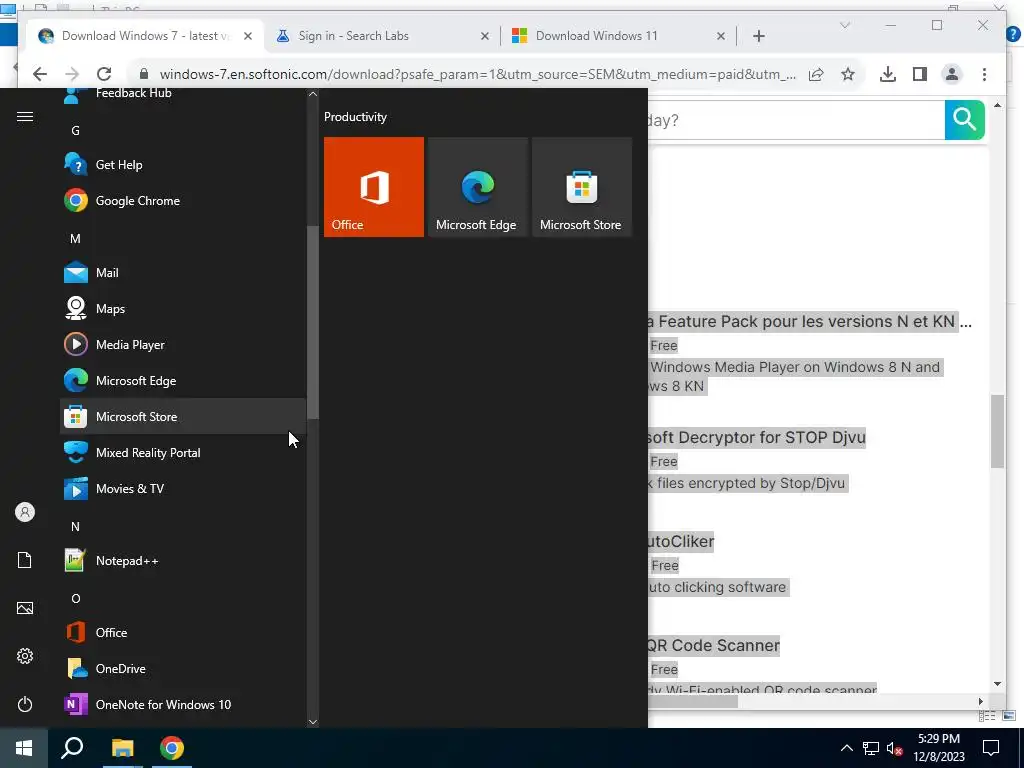
Task: Toggle Chrome side panel
Action: tap(920, 74)
